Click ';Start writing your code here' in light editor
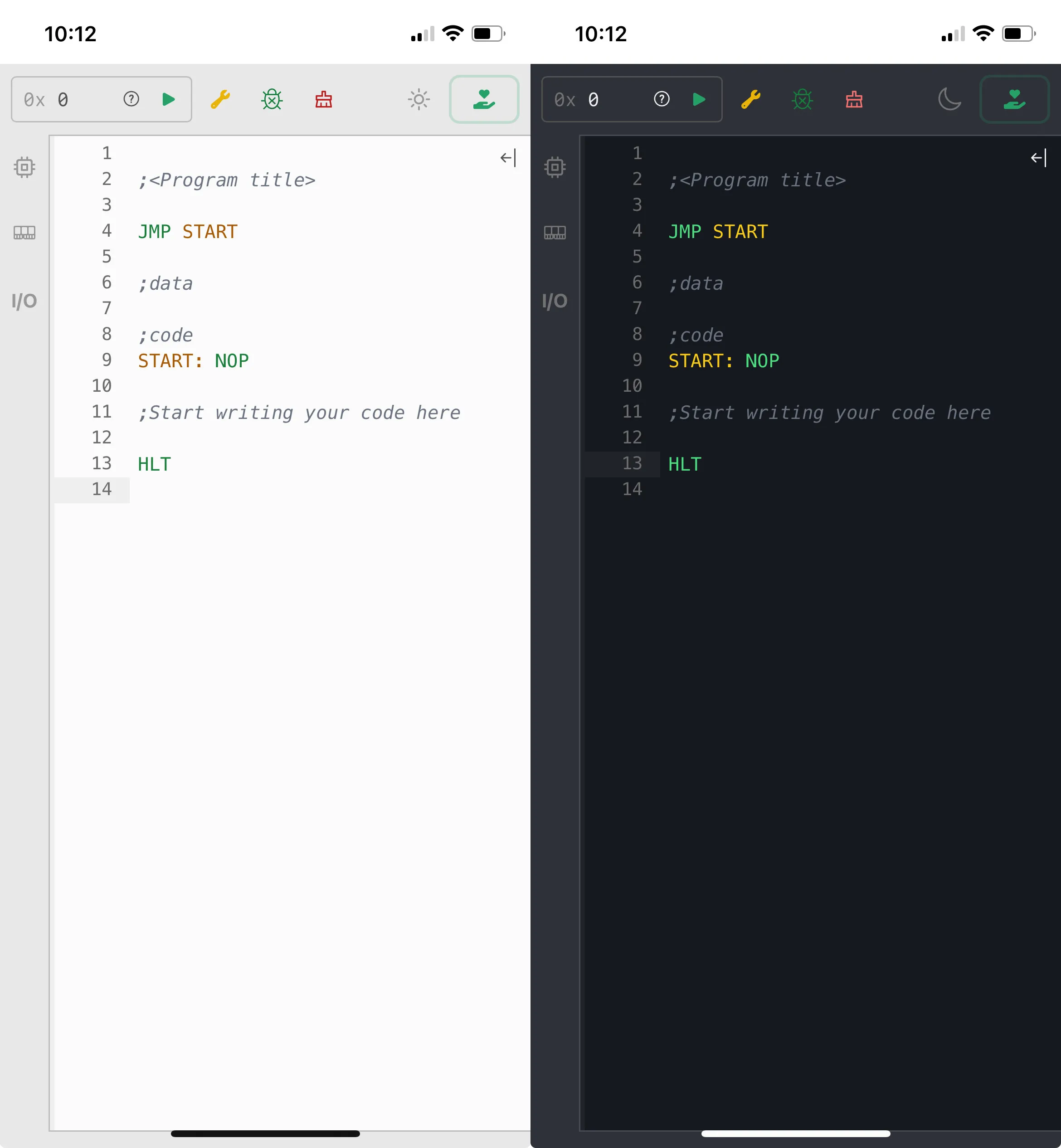 [299, 413]
